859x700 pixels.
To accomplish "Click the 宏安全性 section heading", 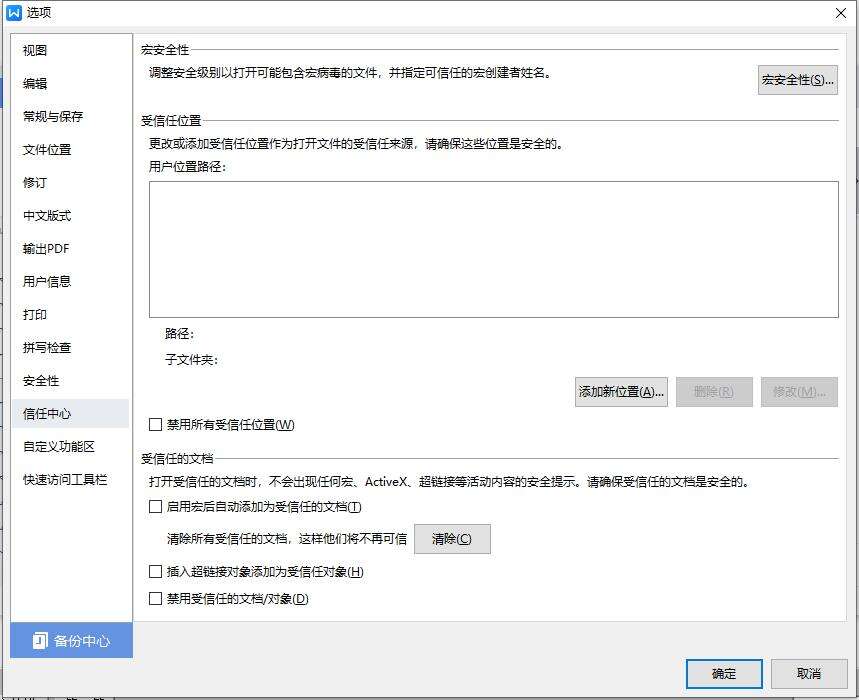I will click(165, 50).
